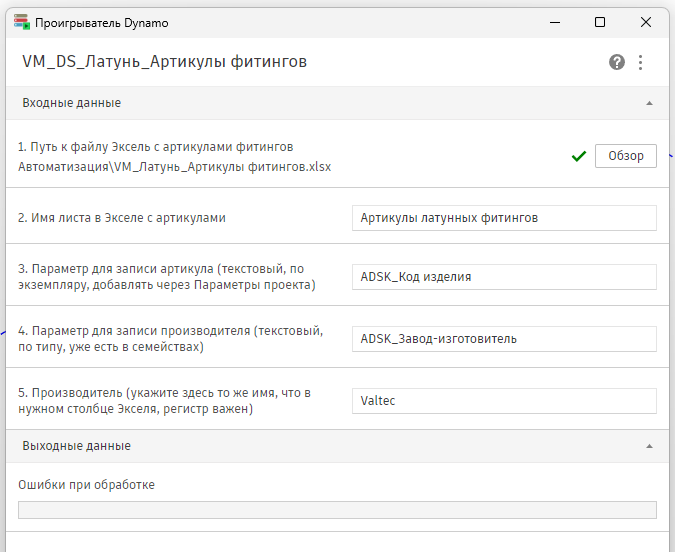Image resolution: width=675 pixels, height=552 pixels.
Task: Click label '3. Параметр для записи артикула'
Action: (x=167, y=277)
